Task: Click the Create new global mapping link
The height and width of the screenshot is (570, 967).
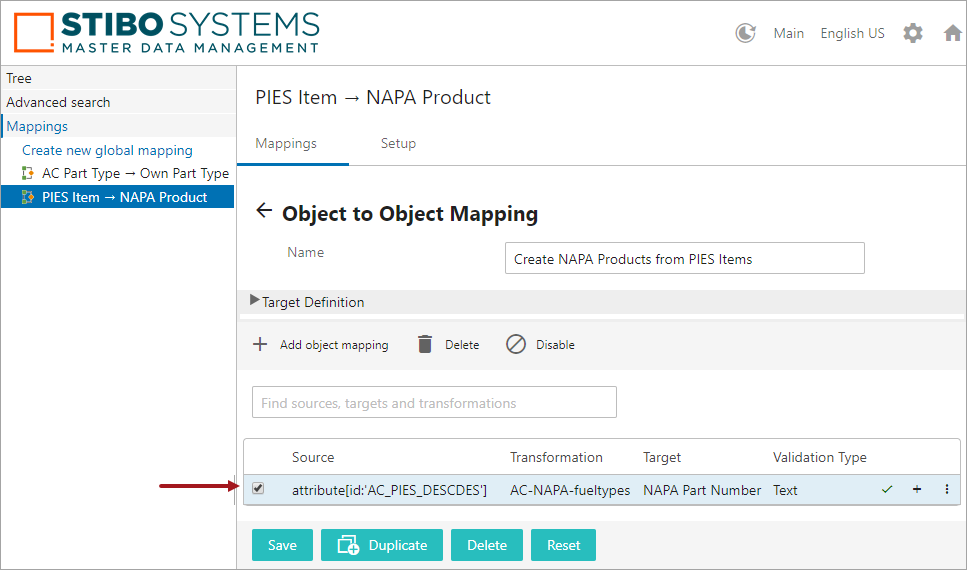Action: pos(107,151)
